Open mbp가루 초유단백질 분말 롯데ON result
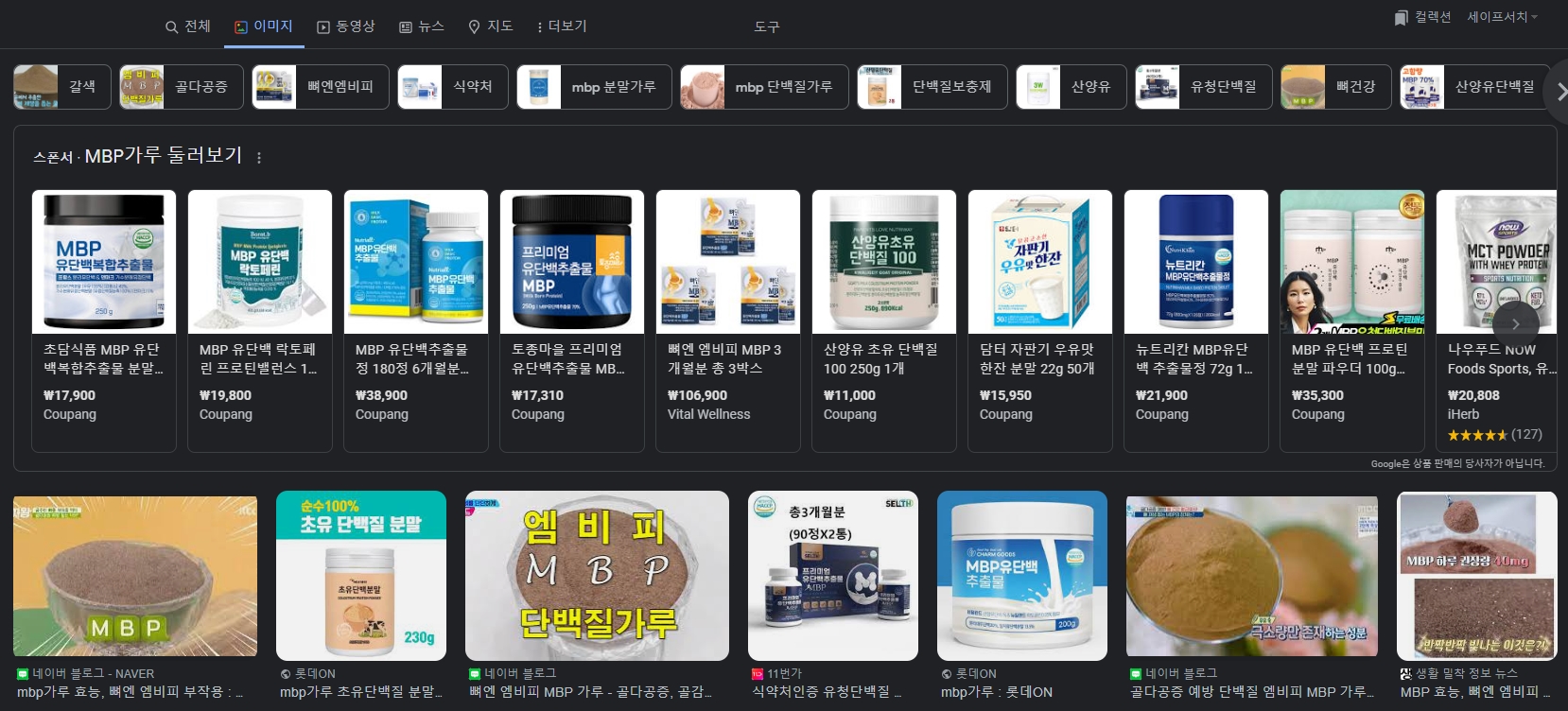 pos(361,692)
